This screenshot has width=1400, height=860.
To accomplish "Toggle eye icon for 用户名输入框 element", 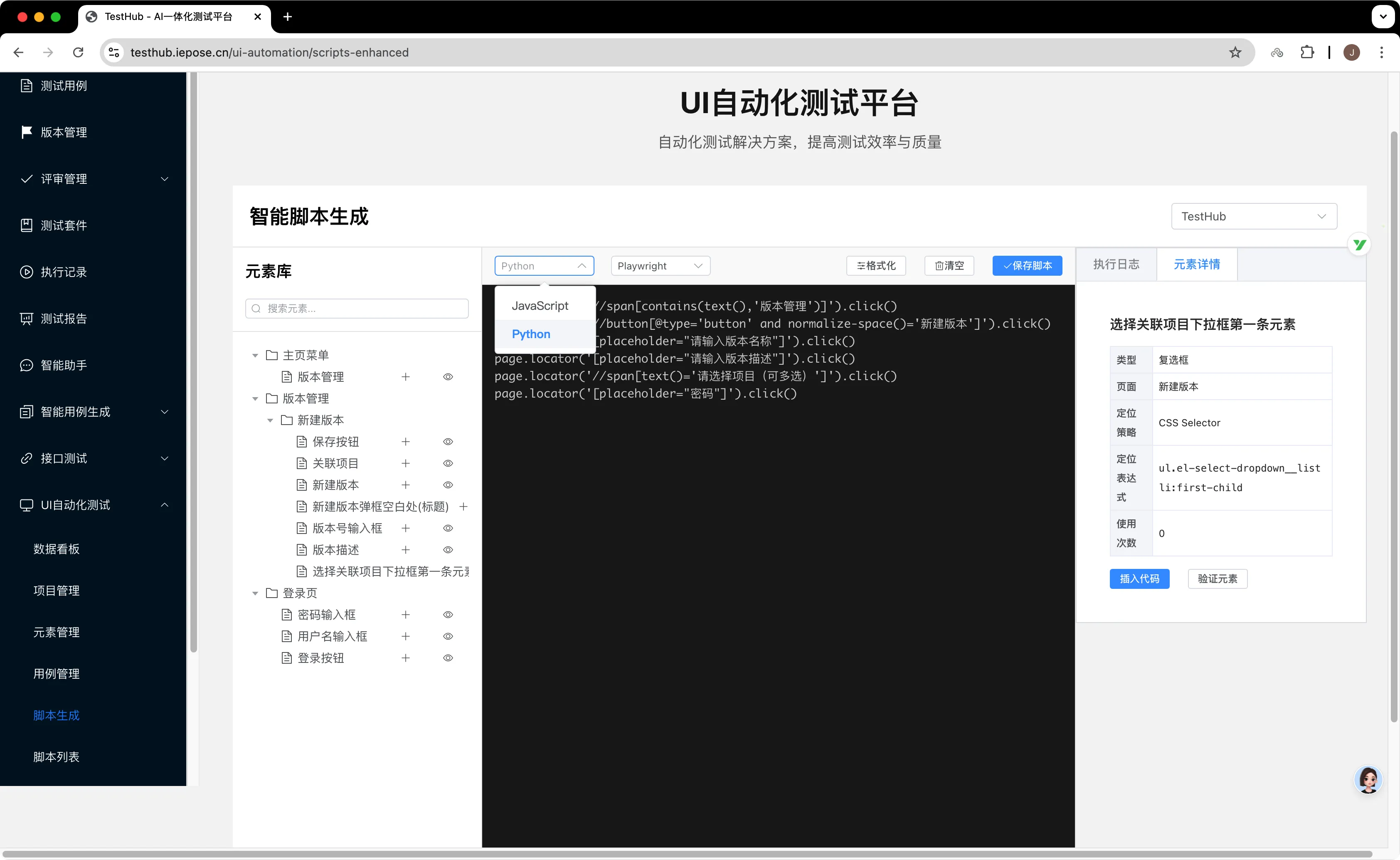I will coord(448,636).
